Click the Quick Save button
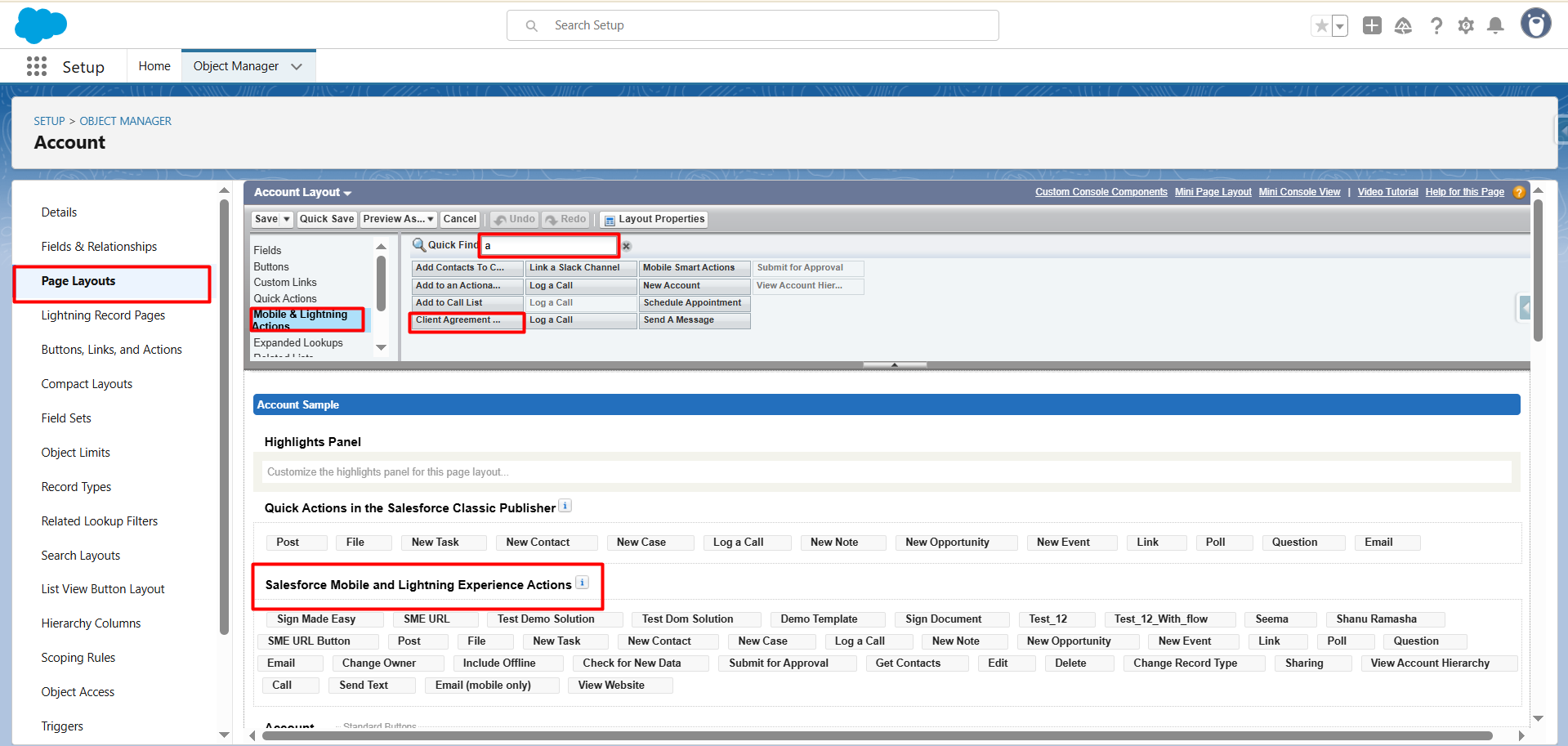The image size is (1568, 746). pos(326,219)
